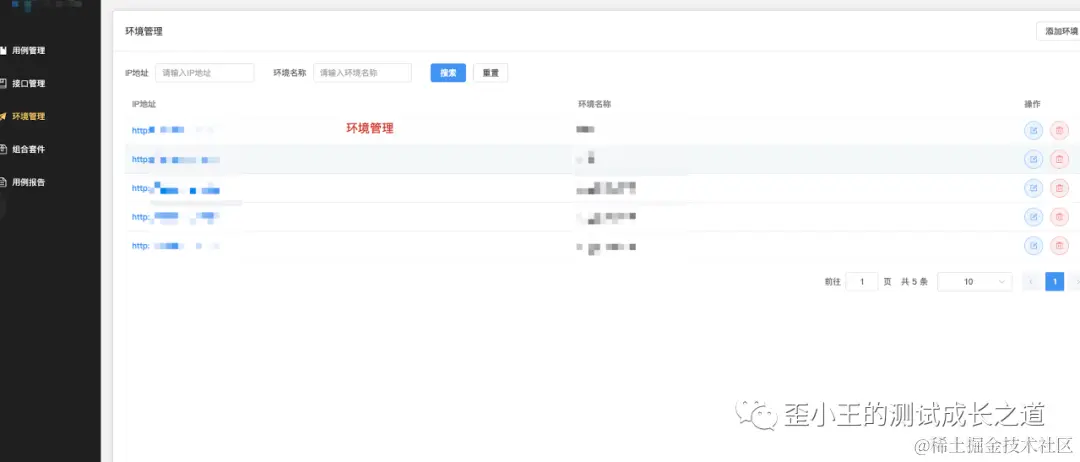Select 环境管理 in the sidebar
Image resolution: width=1080 pixels, height=462 pixels.
pyautogui.click(x=28, y=116)
